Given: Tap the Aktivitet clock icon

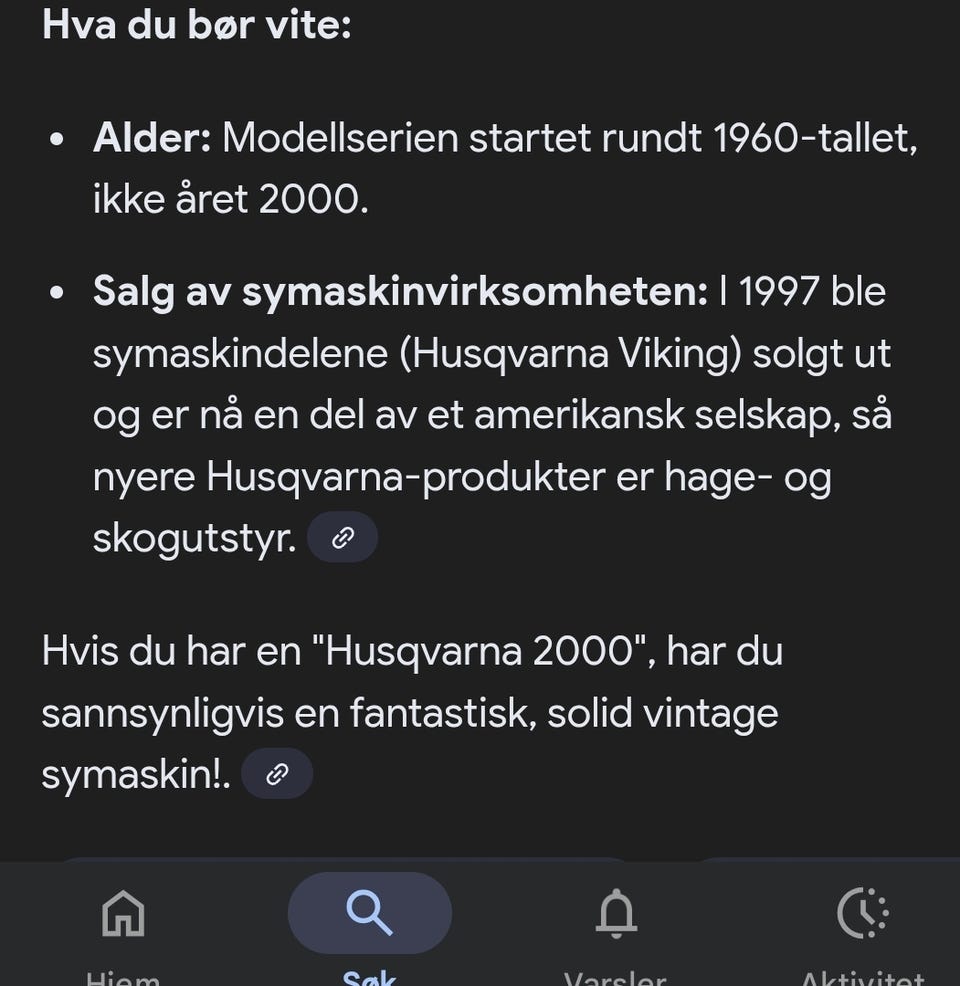Looking at the screenshot, I should click(862, 912).
